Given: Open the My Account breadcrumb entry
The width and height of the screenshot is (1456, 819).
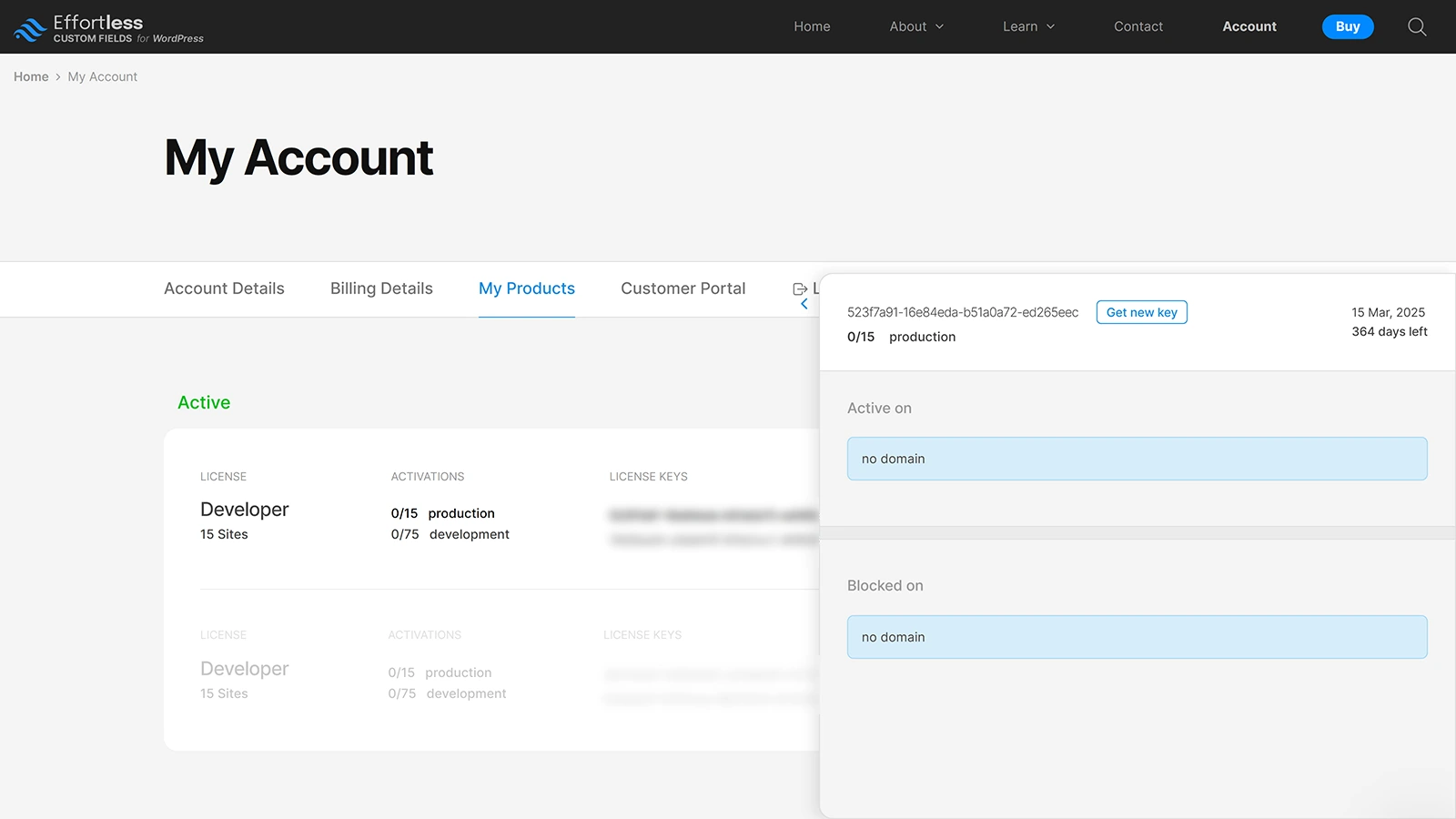Looking at the screenshot, I should click(102, 76).
